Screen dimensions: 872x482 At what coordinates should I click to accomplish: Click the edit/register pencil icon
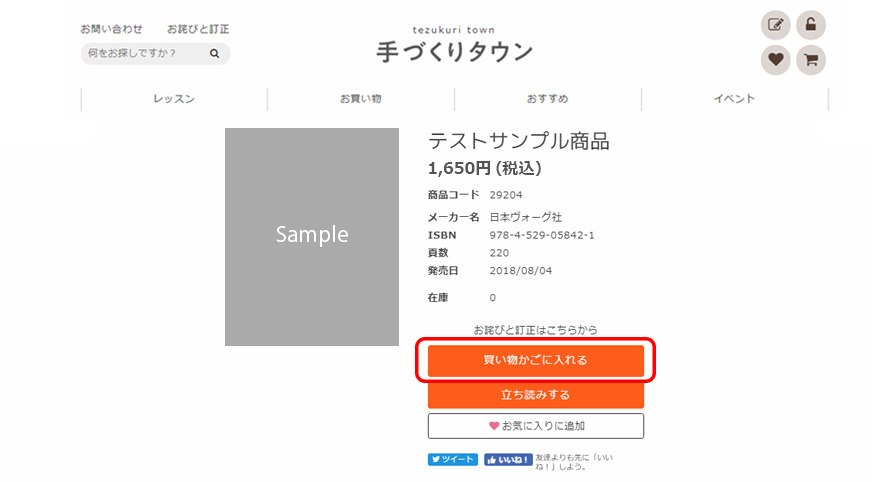tap(775, 26)
